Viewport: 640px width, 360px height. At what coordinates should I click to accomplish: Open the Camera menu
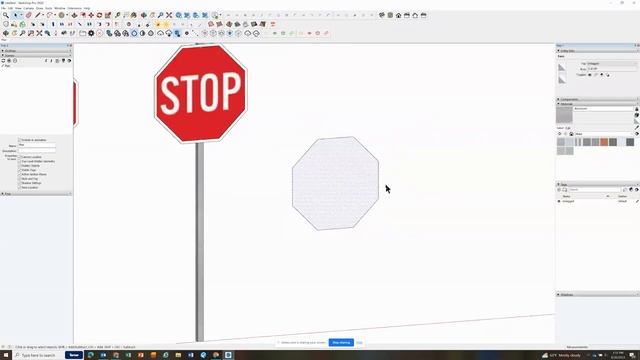29,8
